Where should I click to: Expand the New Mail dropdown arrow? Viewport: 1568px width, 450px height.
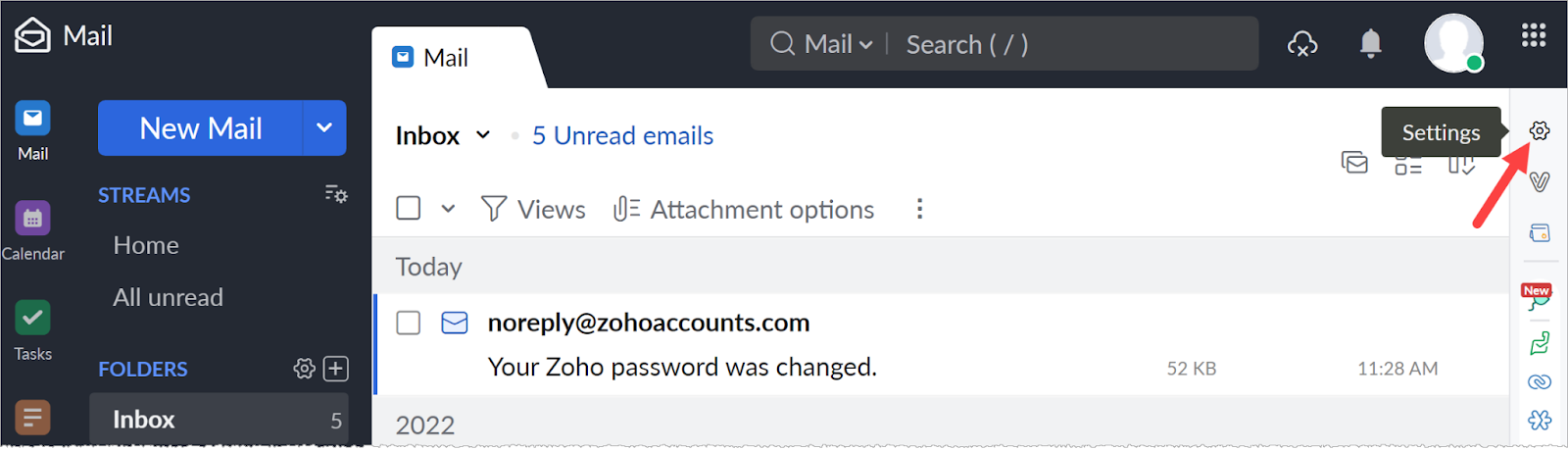(324, 127)
